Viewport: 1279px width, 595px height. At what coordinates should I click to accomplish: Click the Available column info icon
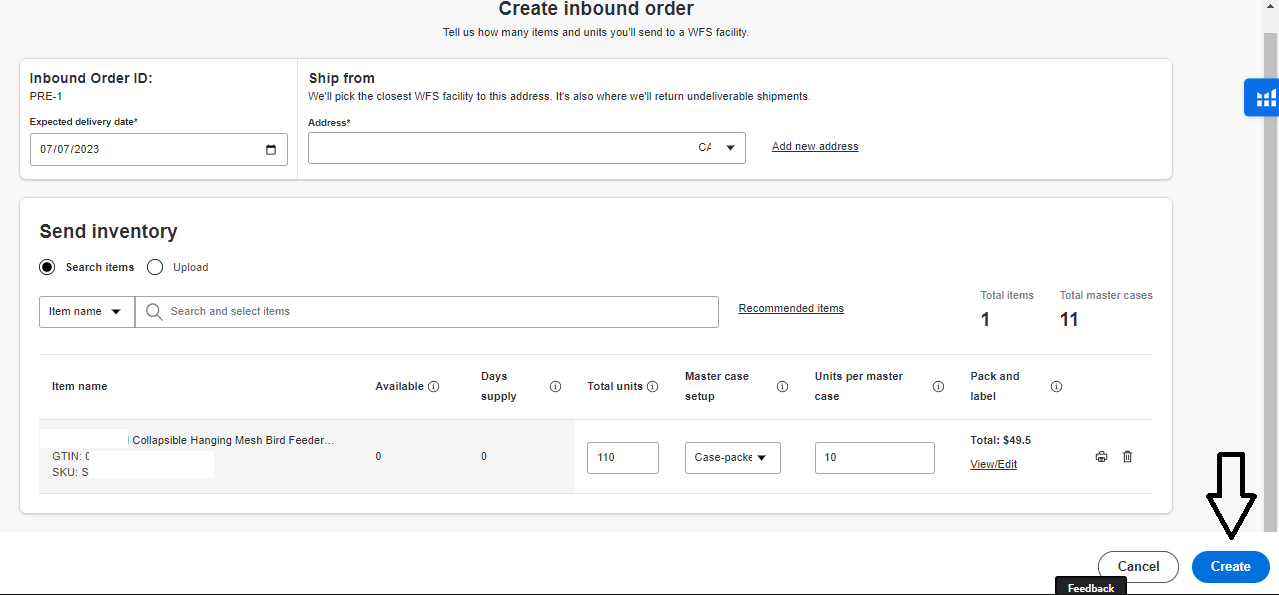point(433,387)
